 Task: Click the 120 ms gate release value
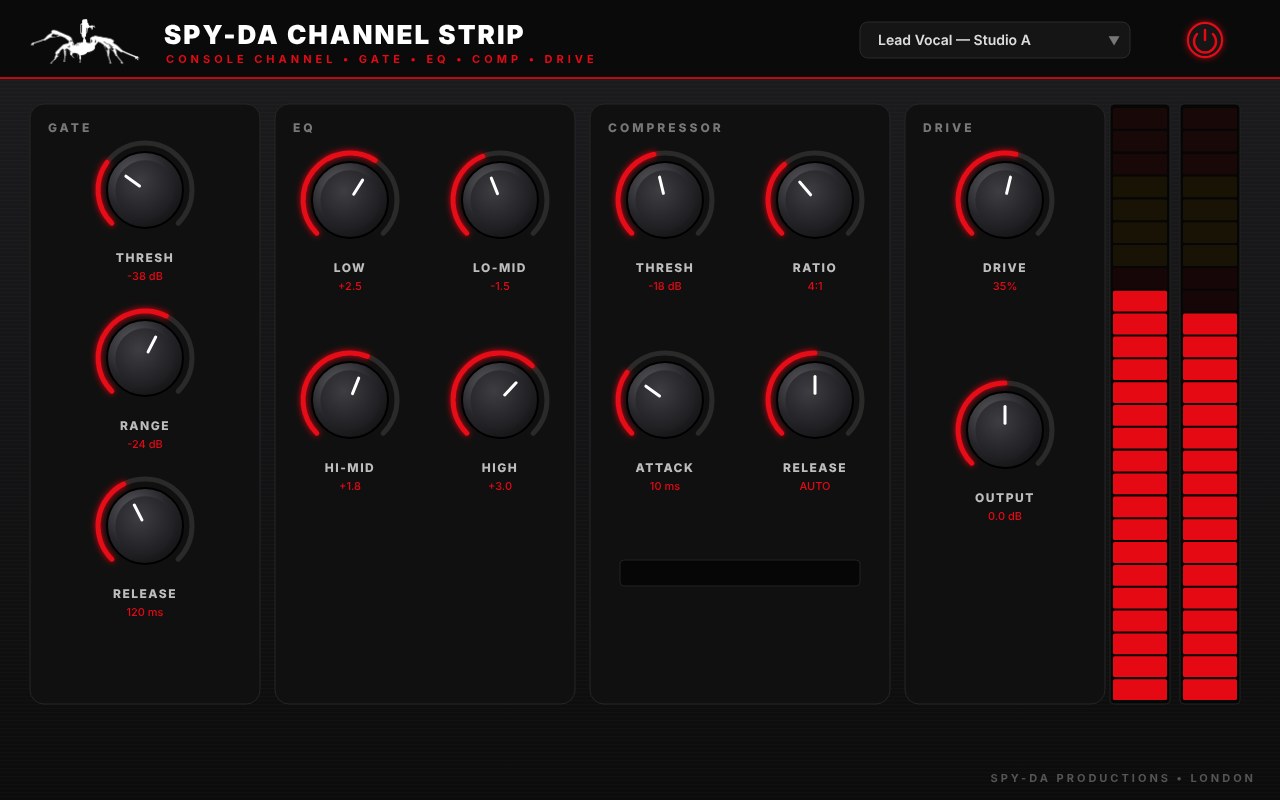(x=145, y=612)
